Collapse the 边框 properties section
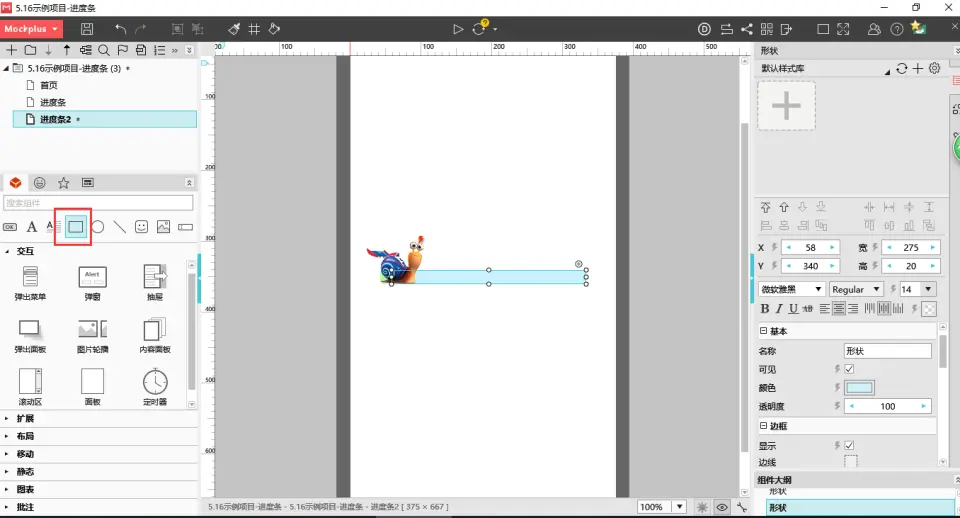This screenshot has height=518, width=960. [x=763, y=426]
